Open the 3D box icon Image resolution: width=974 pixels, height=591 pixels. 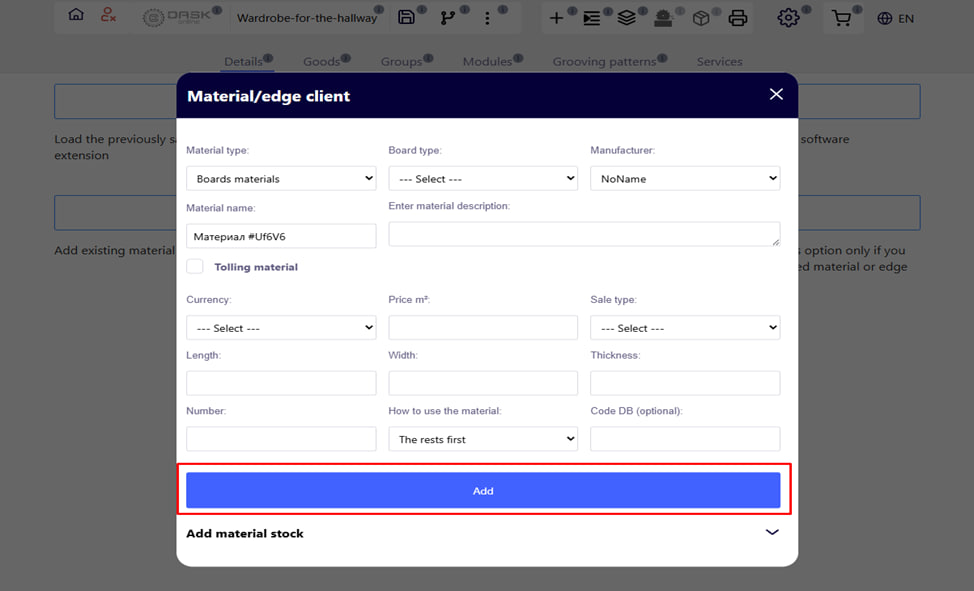701,18
